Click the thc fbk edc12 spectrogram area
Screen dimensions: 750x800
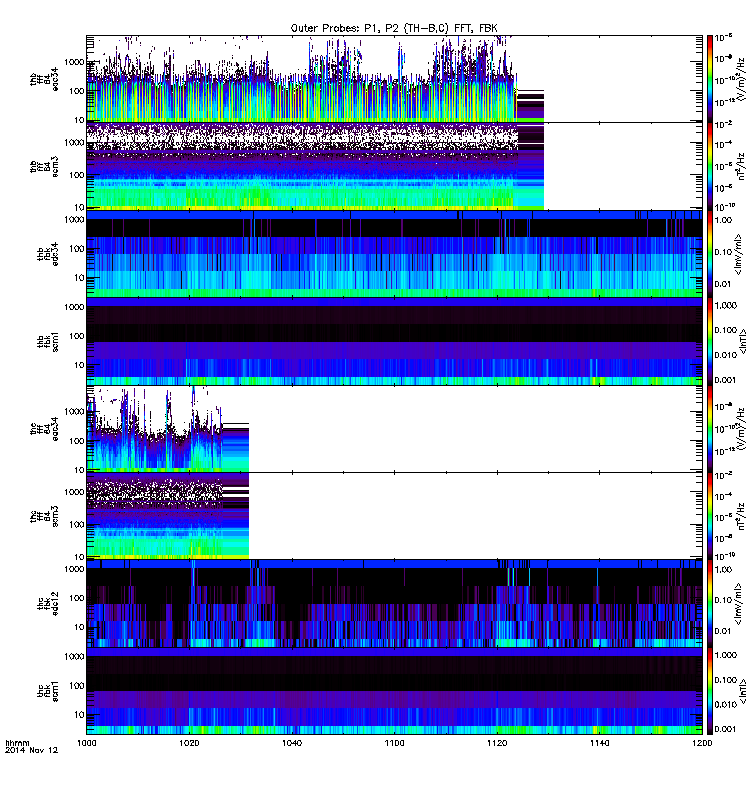[394, 604]
